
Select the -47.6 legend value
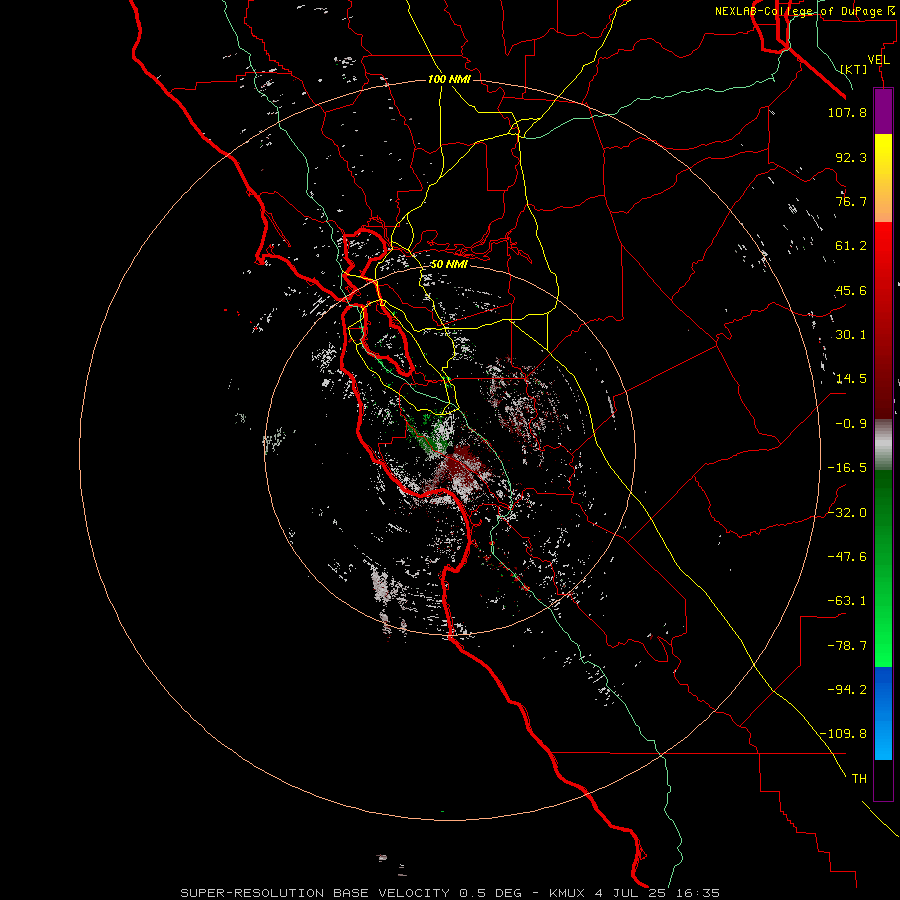click(847, 557)
